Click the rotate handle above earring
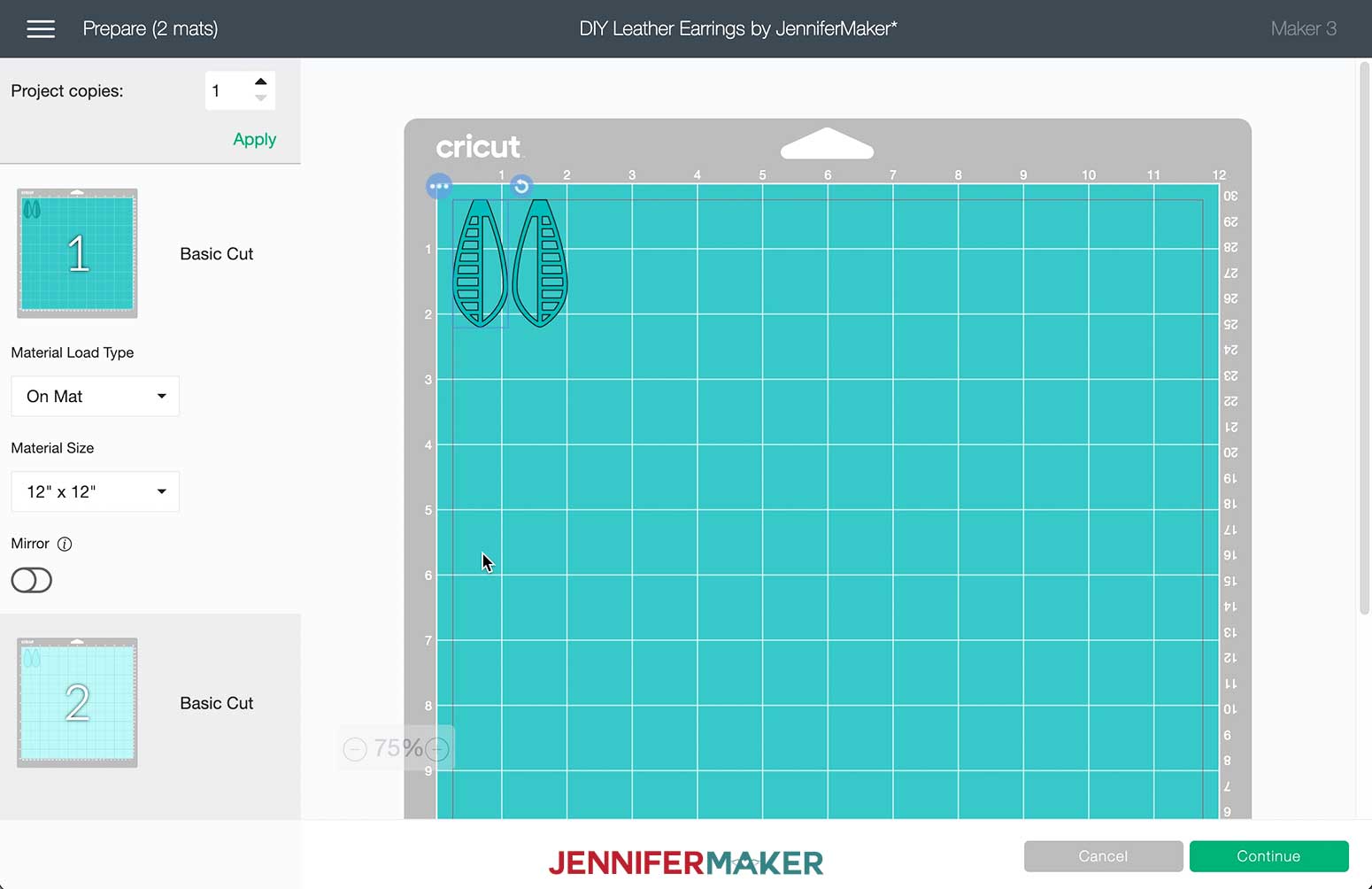 click(x=521, y=186)
